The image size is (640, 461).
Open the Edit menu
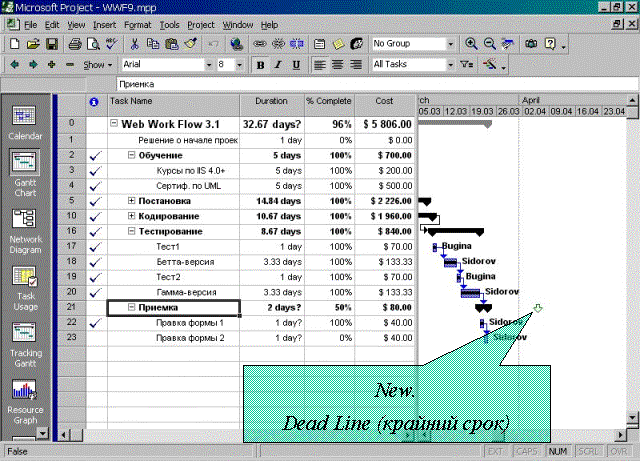(x=52, y=25)
